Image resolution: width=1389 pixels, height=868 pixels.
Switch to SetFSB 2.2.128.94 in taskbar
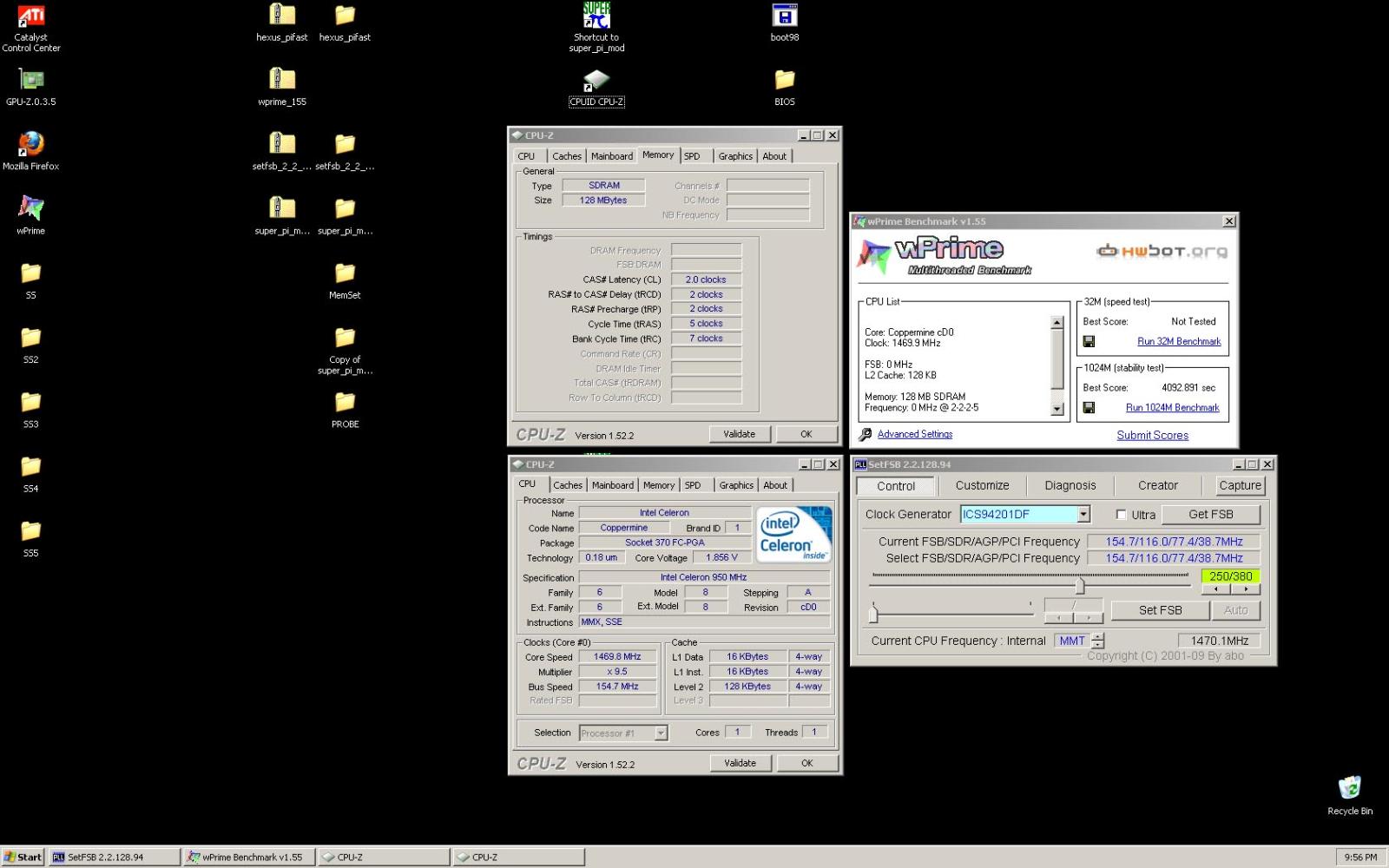(114, 857)
